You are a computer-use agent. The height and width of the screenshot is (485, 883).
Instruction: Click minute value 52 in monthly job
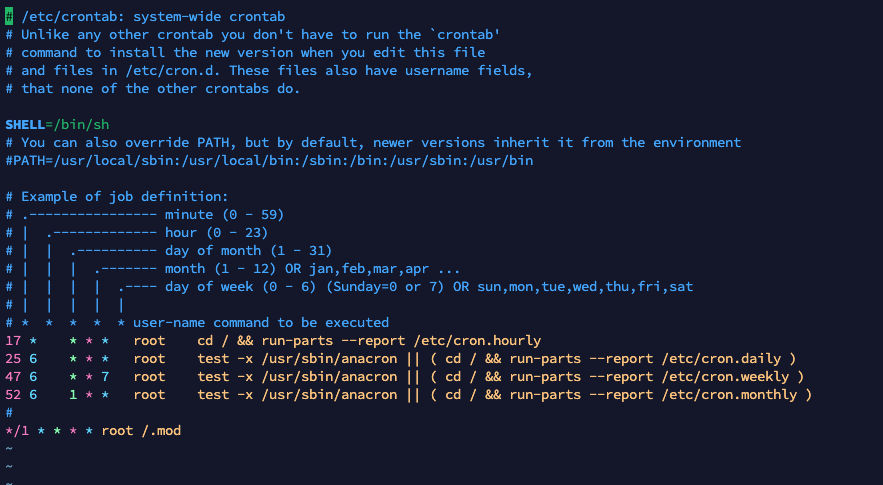tap(13, 395)
